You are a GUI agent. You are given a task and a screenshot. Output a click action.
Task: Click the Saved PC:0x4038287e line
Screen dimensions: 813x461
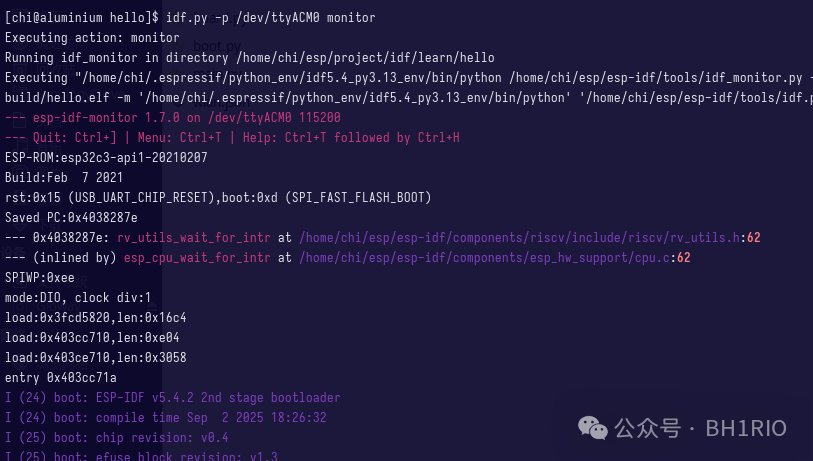coord(71,218)
